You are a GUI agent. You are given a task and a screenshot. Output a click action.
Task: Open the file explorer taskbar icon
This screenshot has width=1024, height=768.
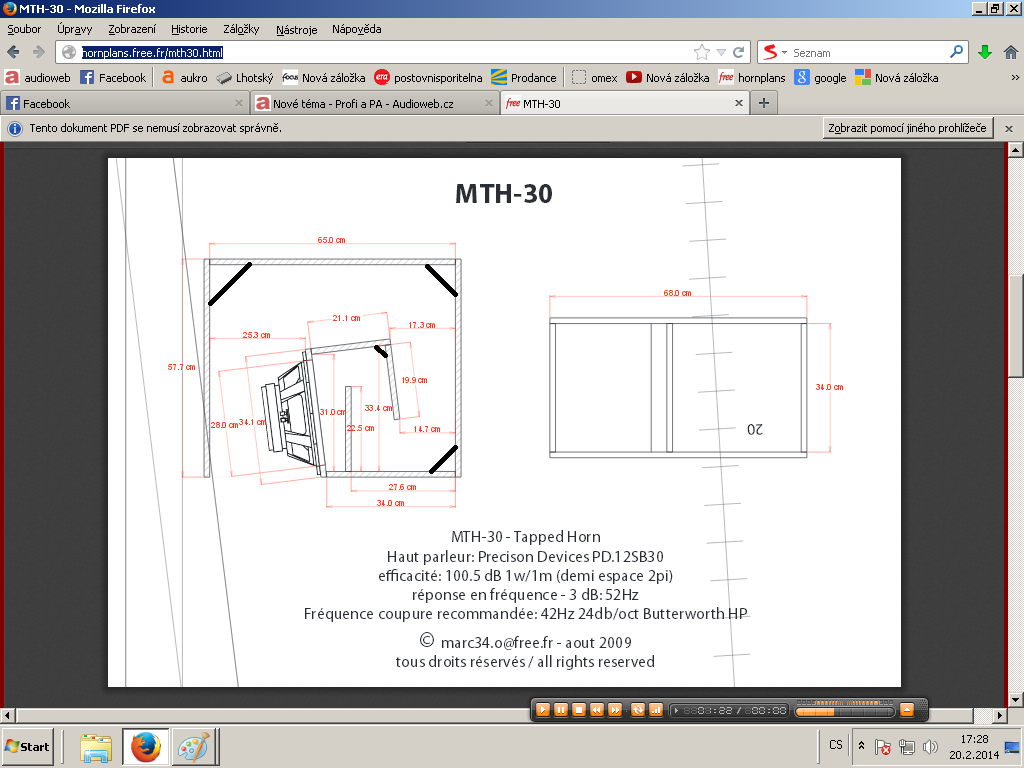[x=96, y=746]
